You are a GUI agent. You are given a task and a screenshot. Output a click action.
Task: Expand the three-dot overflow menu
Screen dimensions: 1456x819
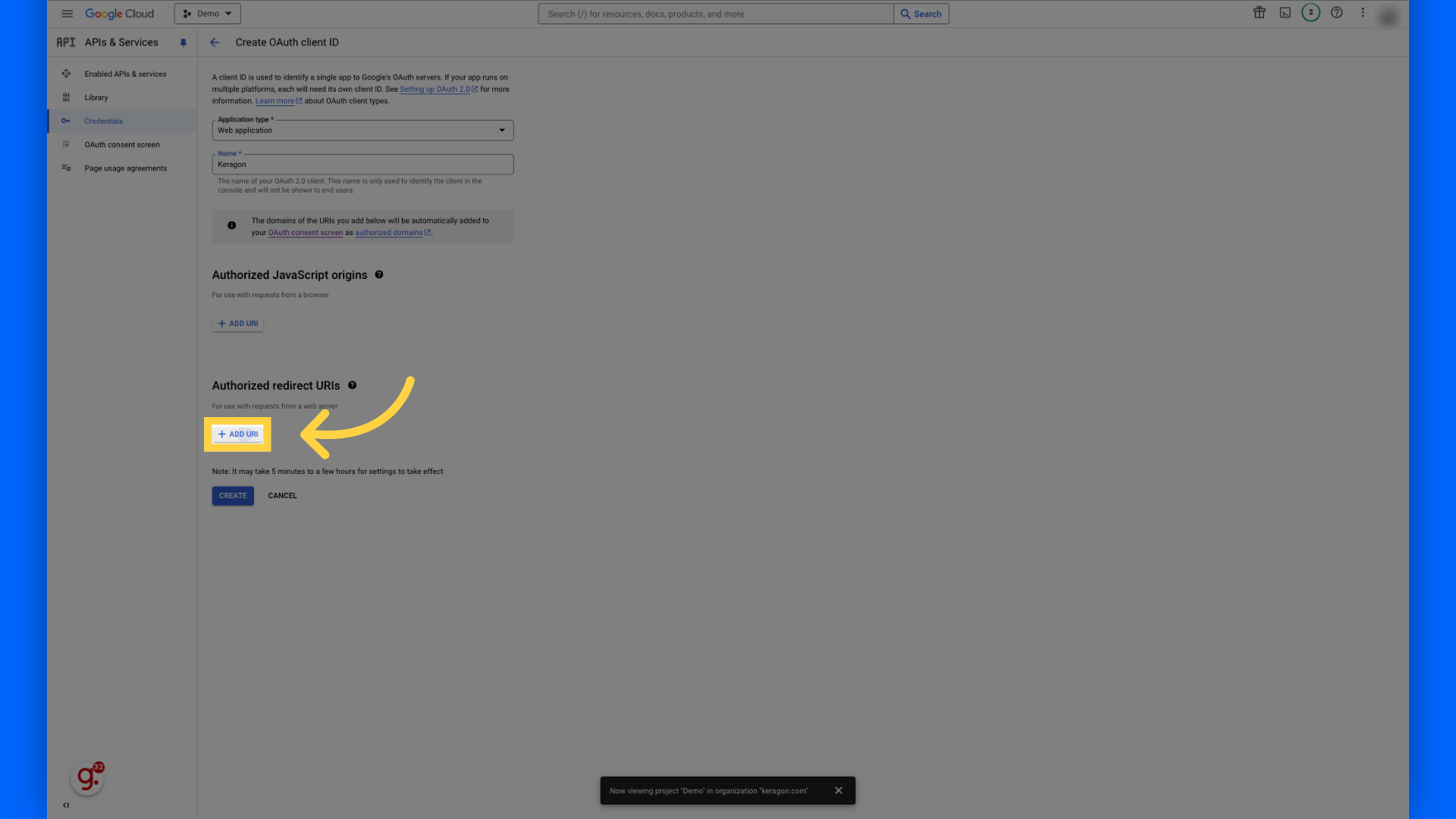[1363, 13]
